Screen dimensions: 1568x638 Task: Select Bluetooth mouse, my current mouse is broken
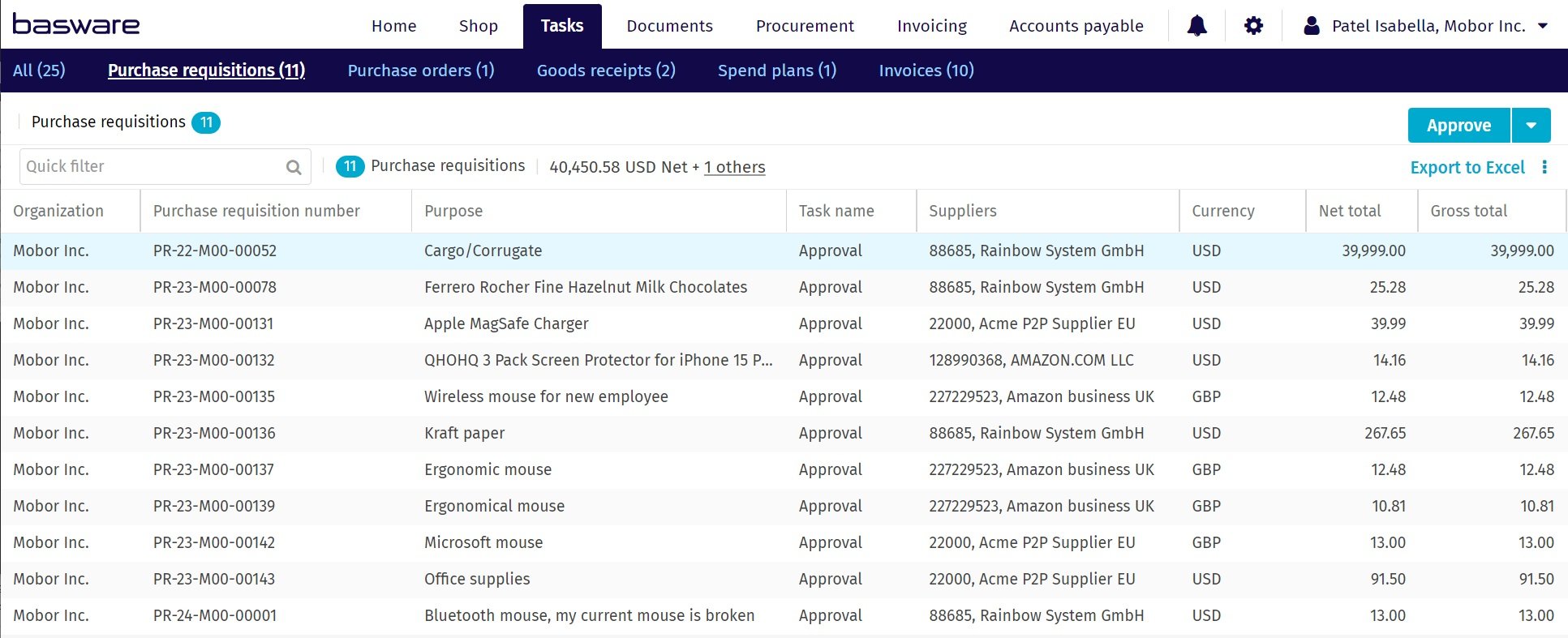pos(589,615)
